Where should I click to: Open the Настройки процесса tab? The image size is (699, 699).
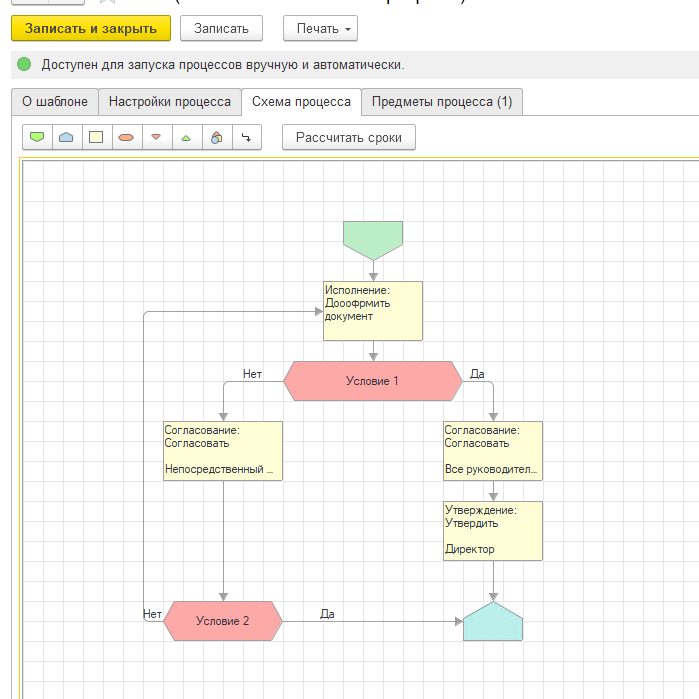point(170,102)
